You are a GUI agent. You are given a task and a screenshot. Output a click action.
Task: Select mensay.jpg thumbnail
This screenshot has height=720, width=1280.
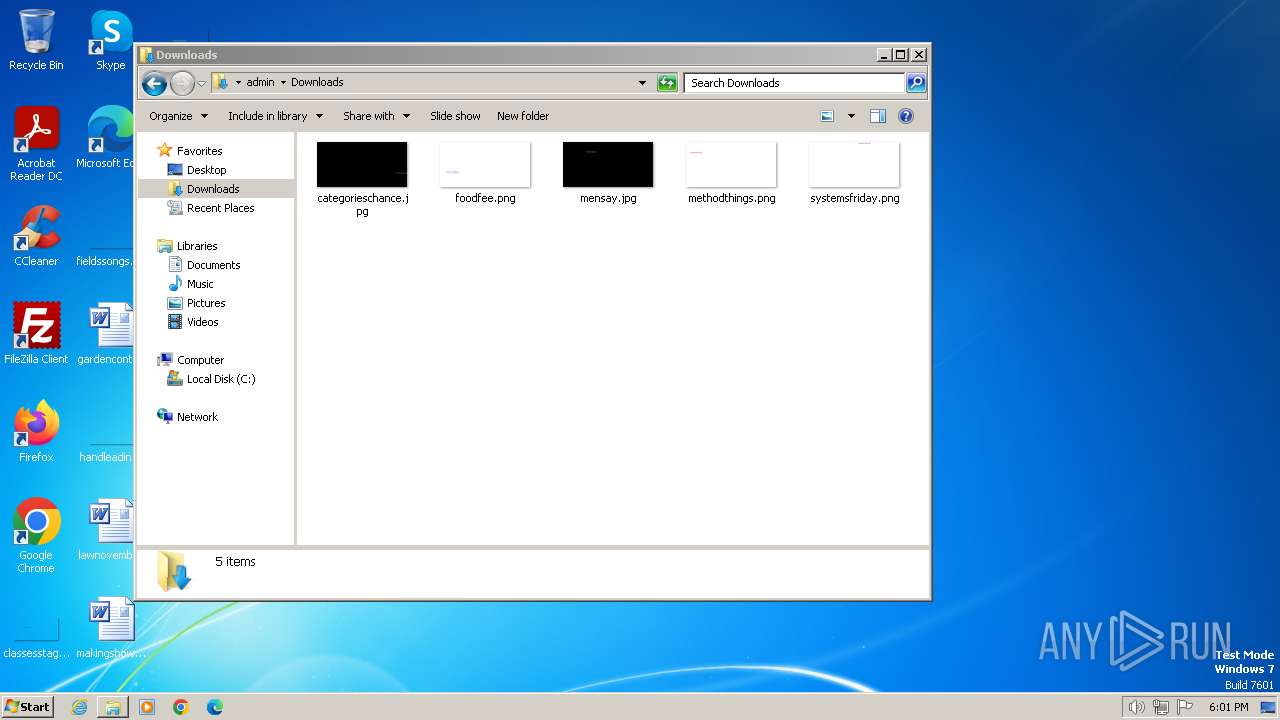click(x=608, y=165)
